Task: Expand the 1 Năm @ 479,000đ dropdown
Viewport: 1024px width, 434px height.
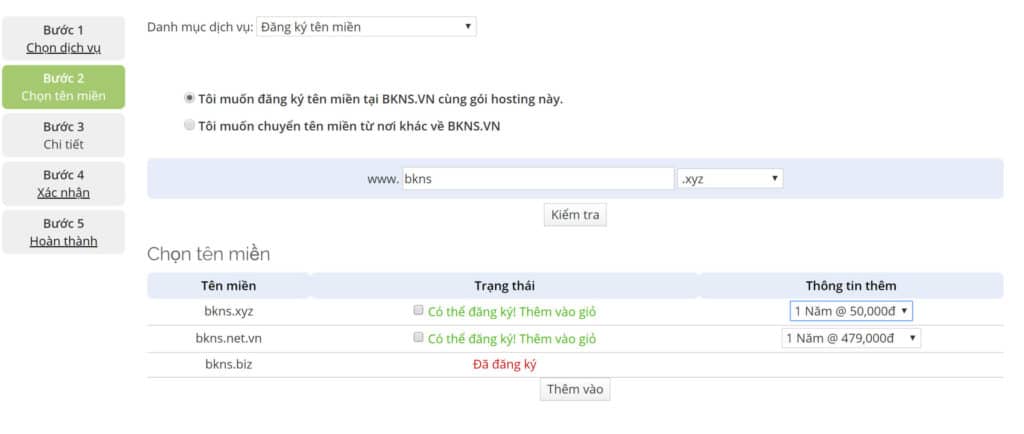Action: click(851, 338)
